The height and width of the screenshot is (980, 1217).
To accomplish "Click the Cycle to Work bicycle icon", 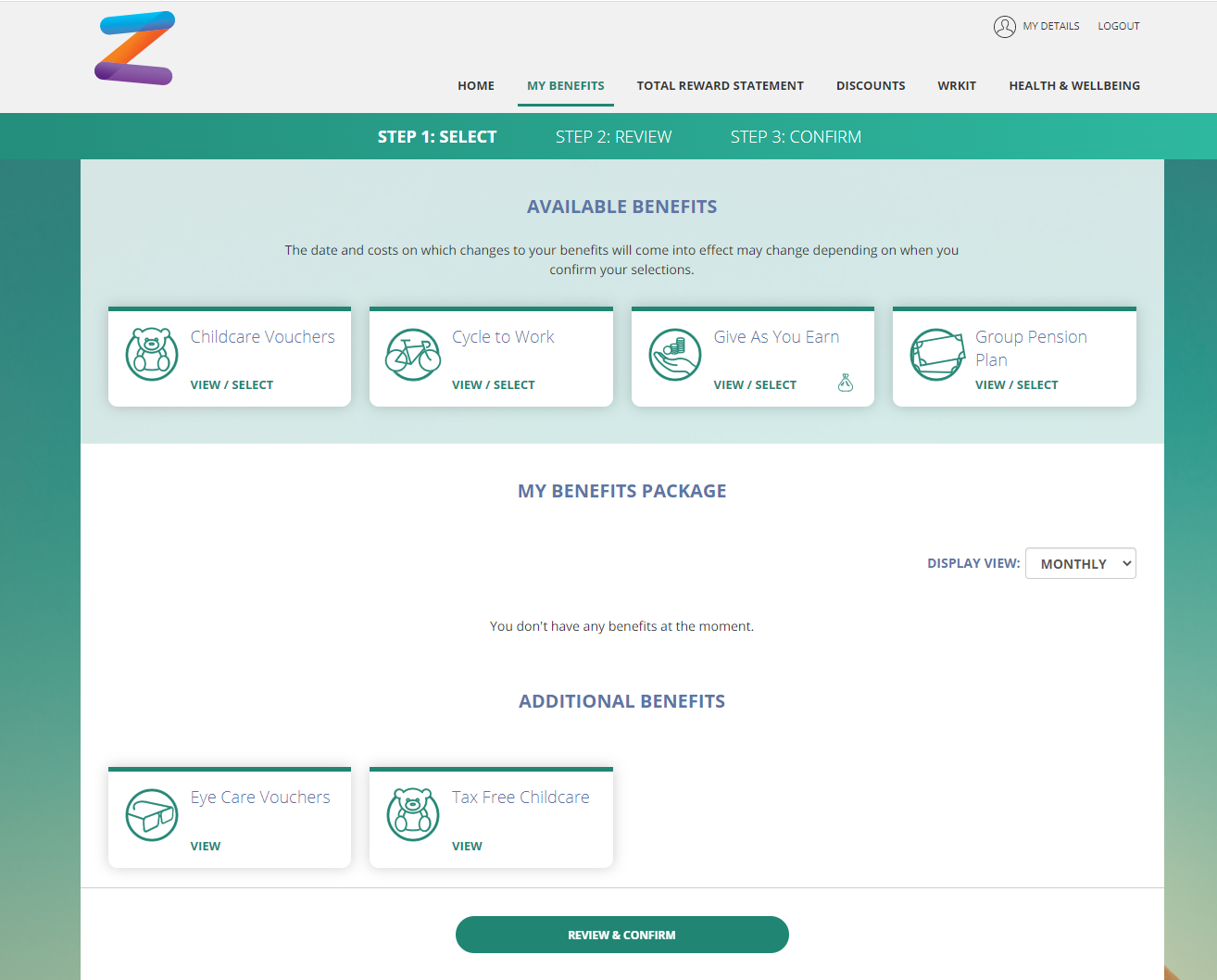I will [x=413, y=354].
